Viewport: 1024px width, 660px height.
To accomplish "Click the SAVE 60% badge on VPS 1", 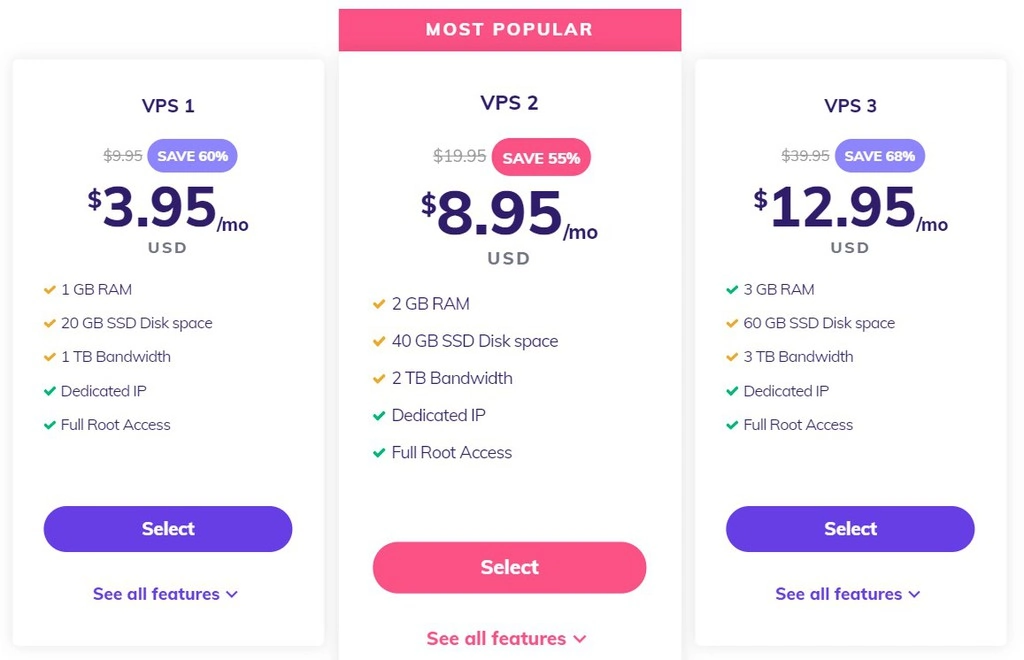I will (x=192, y=156).
